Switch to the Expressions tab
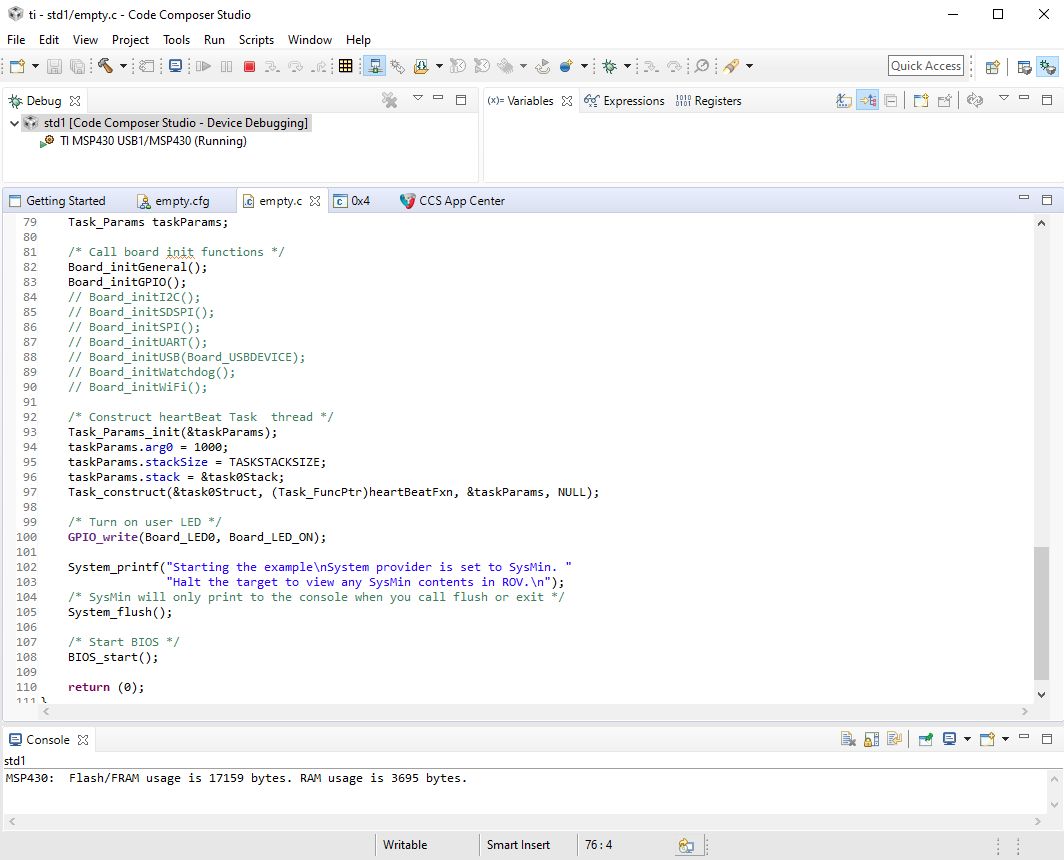Image resolution: width=1064 pixels, height=860 pixels. (x=625, y=101)
